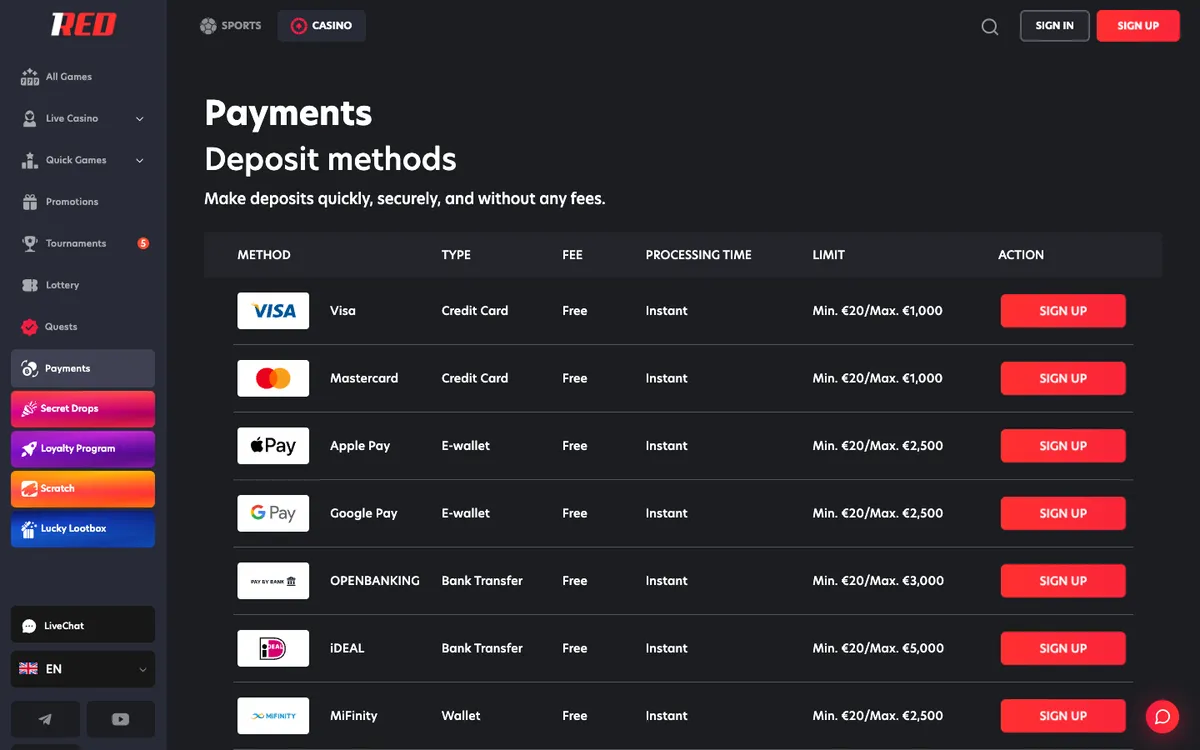This screenshot has width=1200, height=750.
Task: Click the Lottery tickets icon
Action: point(29,285)
